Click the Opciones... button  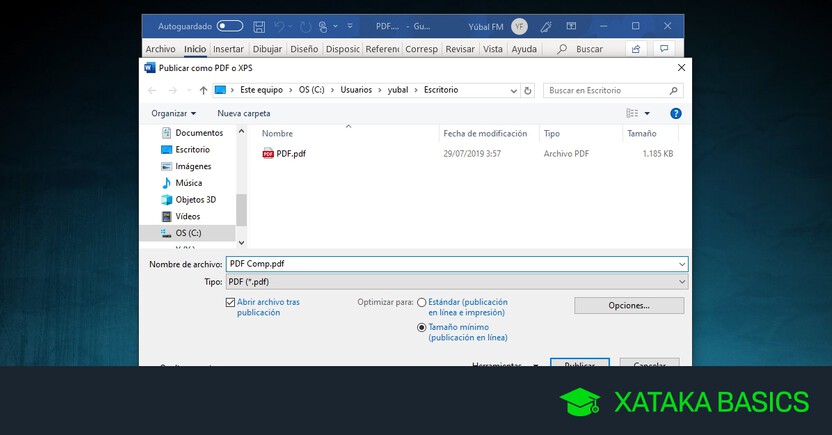click(x=629, y=305)
